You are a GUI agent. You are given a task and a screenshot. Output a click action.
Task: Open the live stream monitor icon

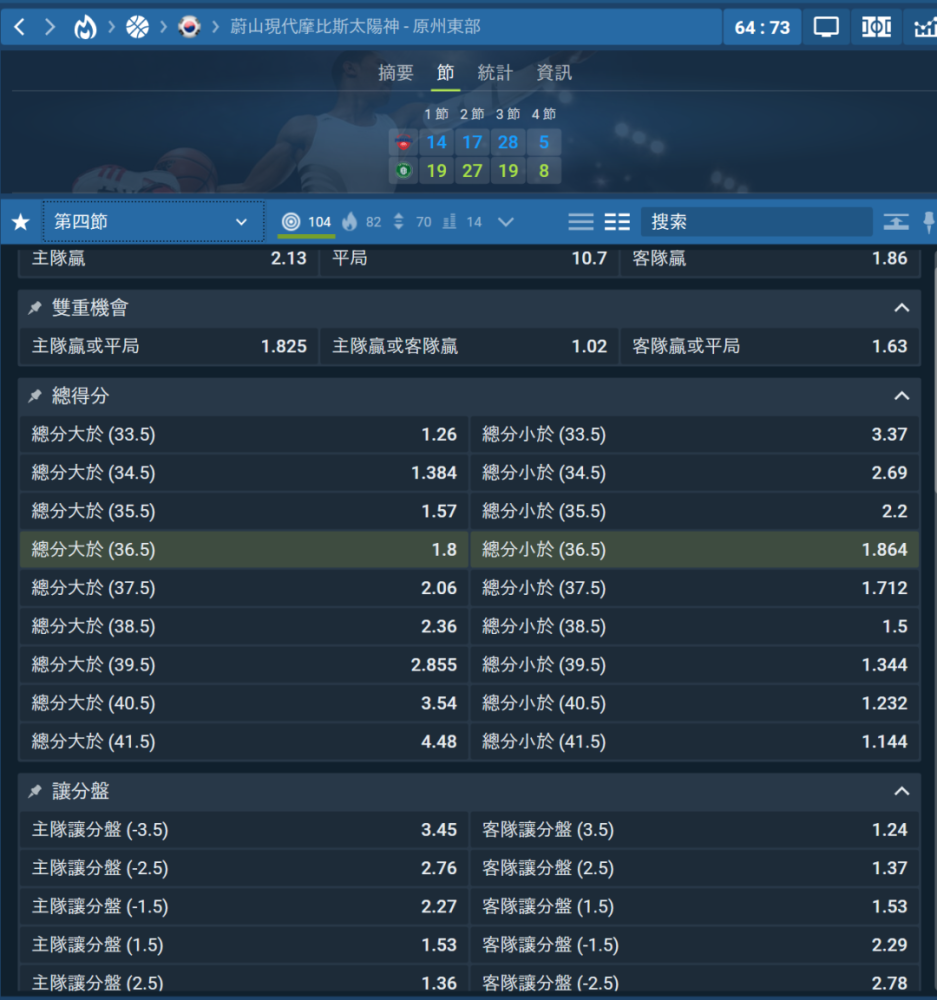tap(826, 27)
